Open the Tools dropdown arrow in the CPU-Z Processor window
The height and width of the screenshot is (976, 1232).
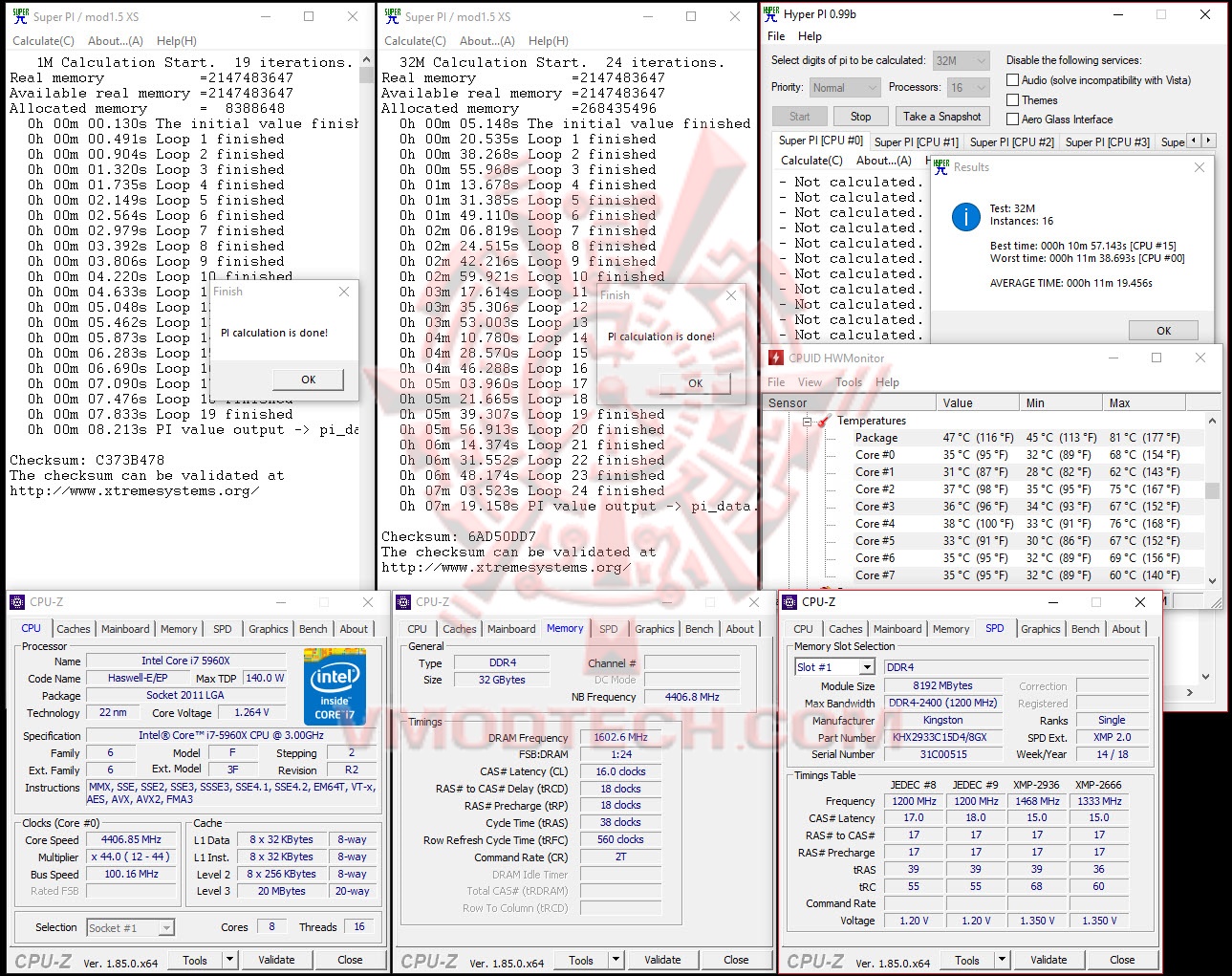(229, 960)
